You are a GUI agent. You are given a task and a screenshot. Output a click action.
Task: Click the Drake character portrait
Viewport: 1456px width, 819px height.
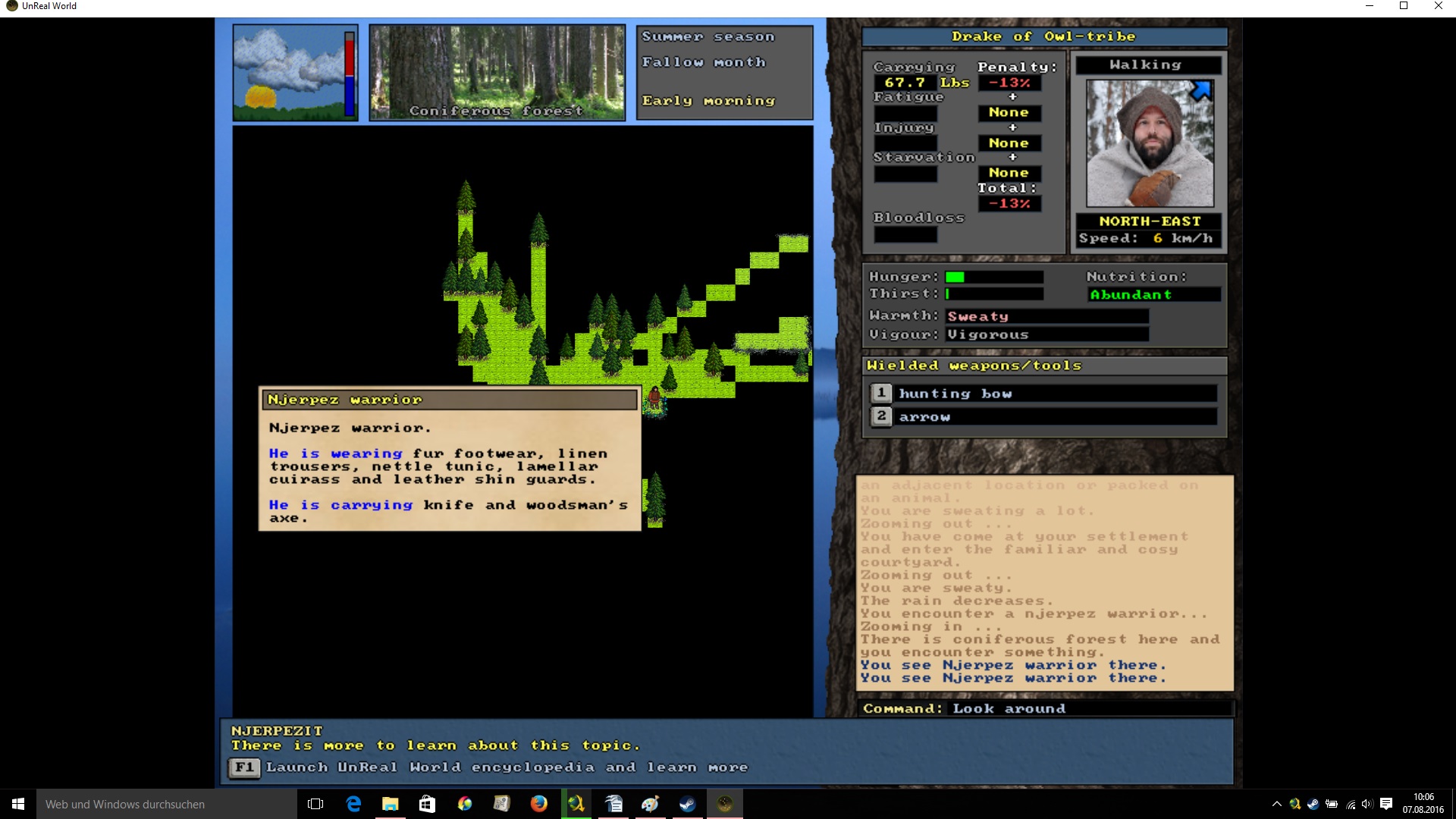[x=1150, y=143]
